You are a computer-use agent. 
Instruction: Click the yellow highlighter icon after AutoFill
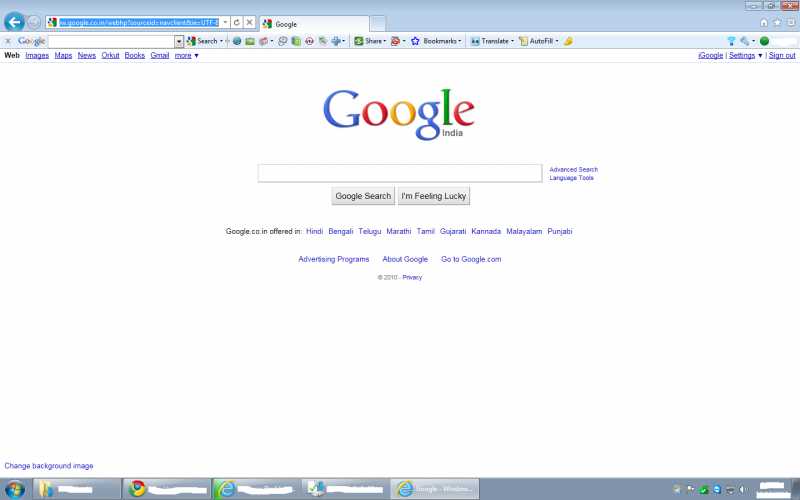[568, 41]
